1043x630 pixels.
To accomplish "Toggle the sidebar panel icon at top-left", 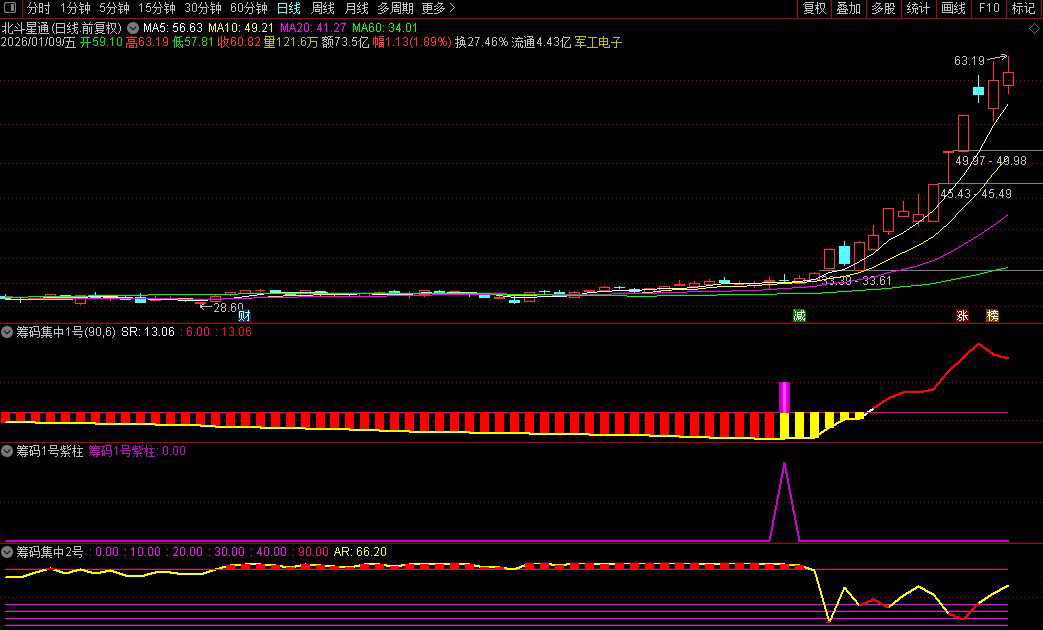I will tap(10, 8).
